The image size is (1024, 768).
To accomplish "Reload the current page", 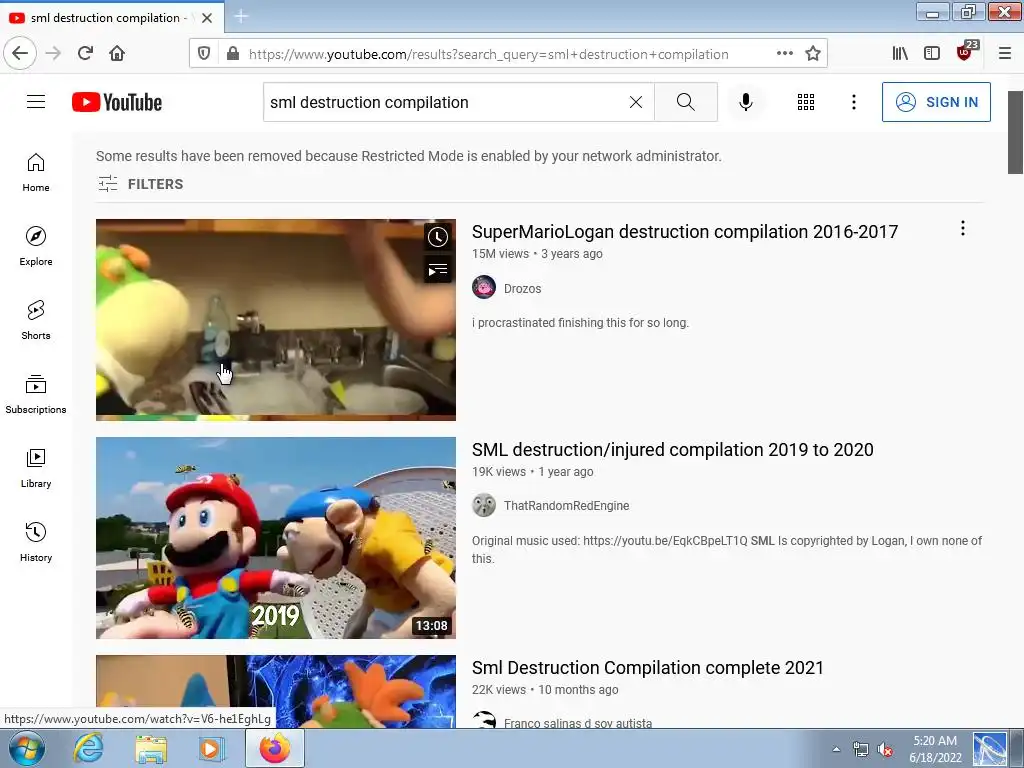I will (85, 53).
